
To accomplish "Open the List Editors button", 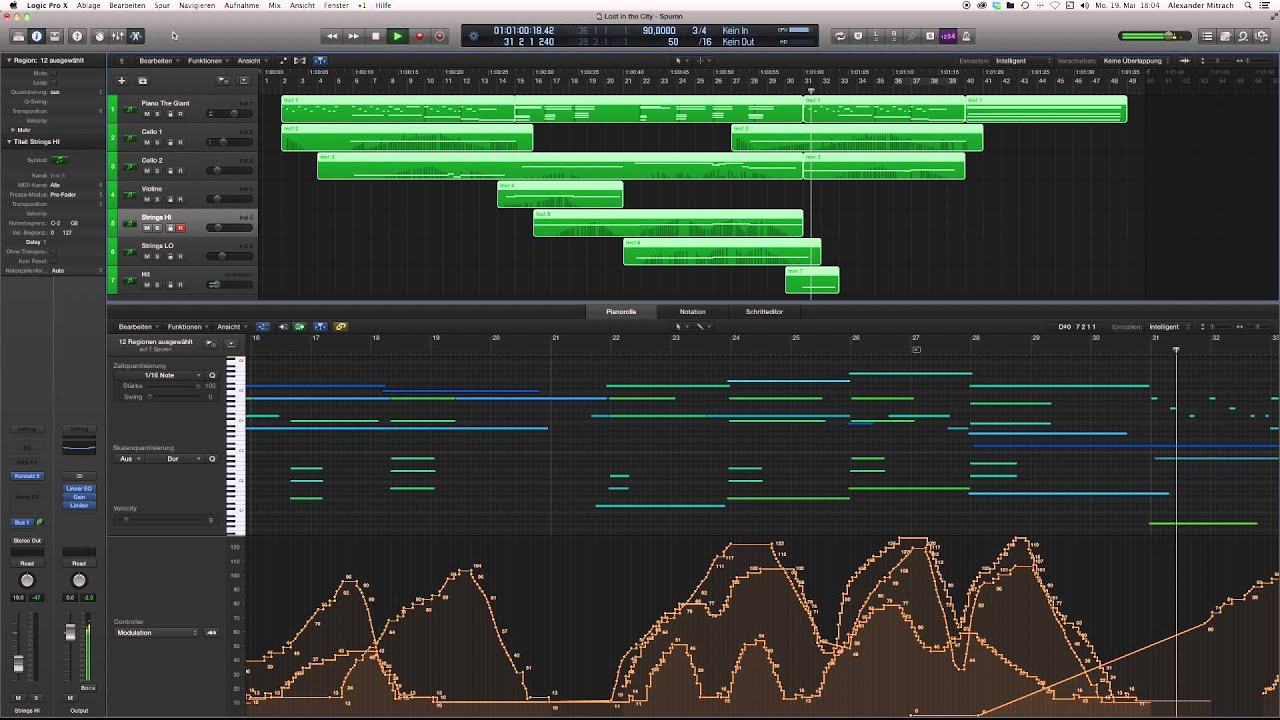I will [x=1207, y=36].
